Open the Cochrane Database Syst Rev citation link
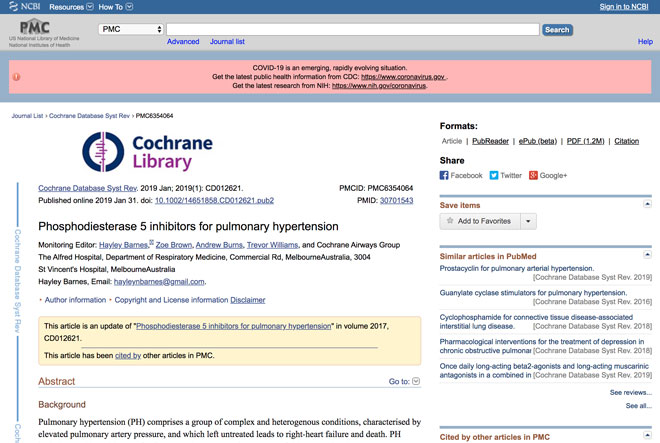 click(88, 188)
